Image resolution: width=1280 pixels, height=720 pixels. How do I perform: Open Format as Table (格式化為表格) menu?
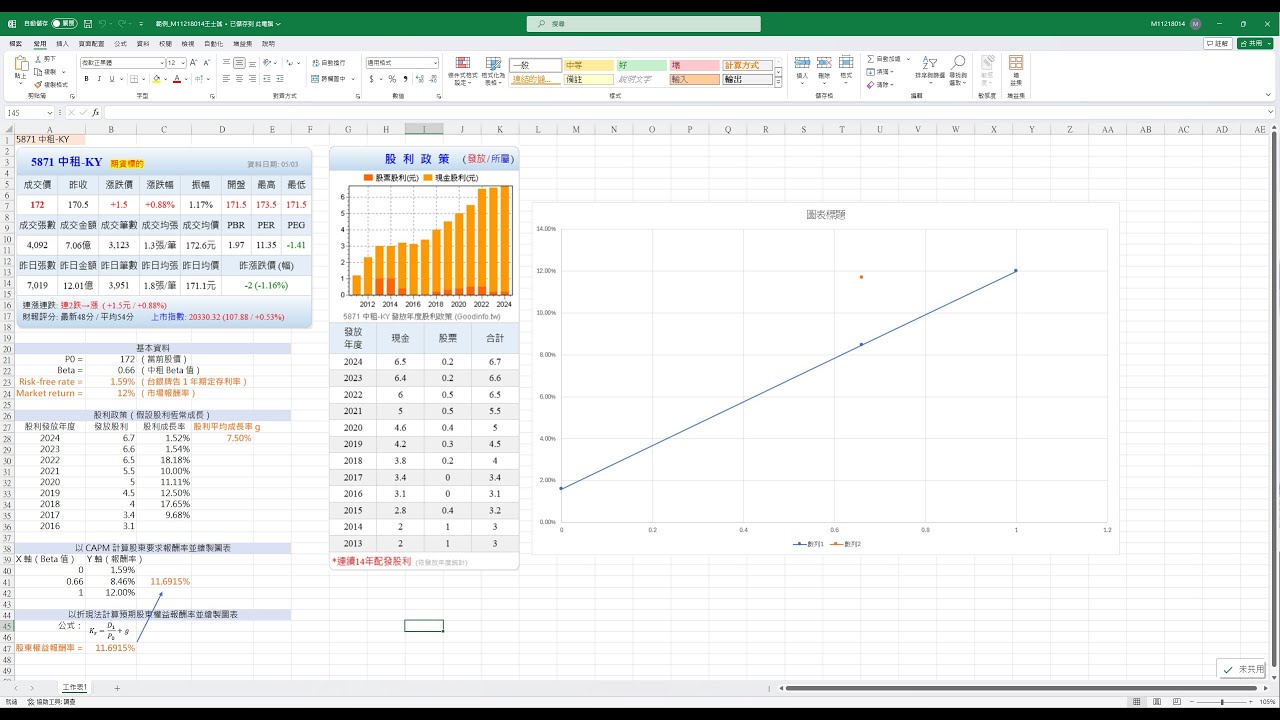point(493,71)
